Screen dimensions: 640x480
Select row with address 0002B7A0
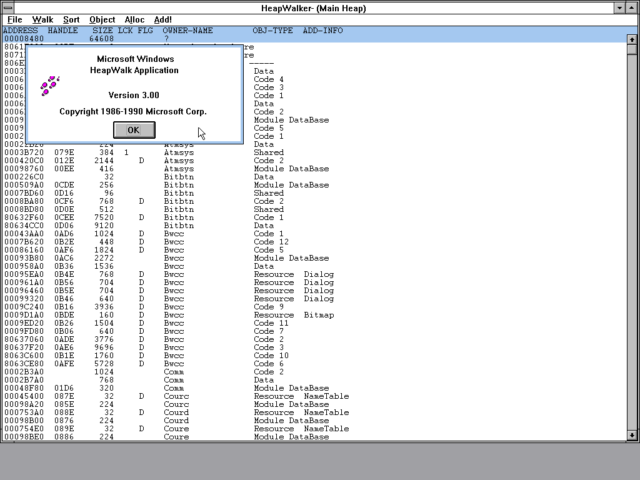(x=314, y=380)
